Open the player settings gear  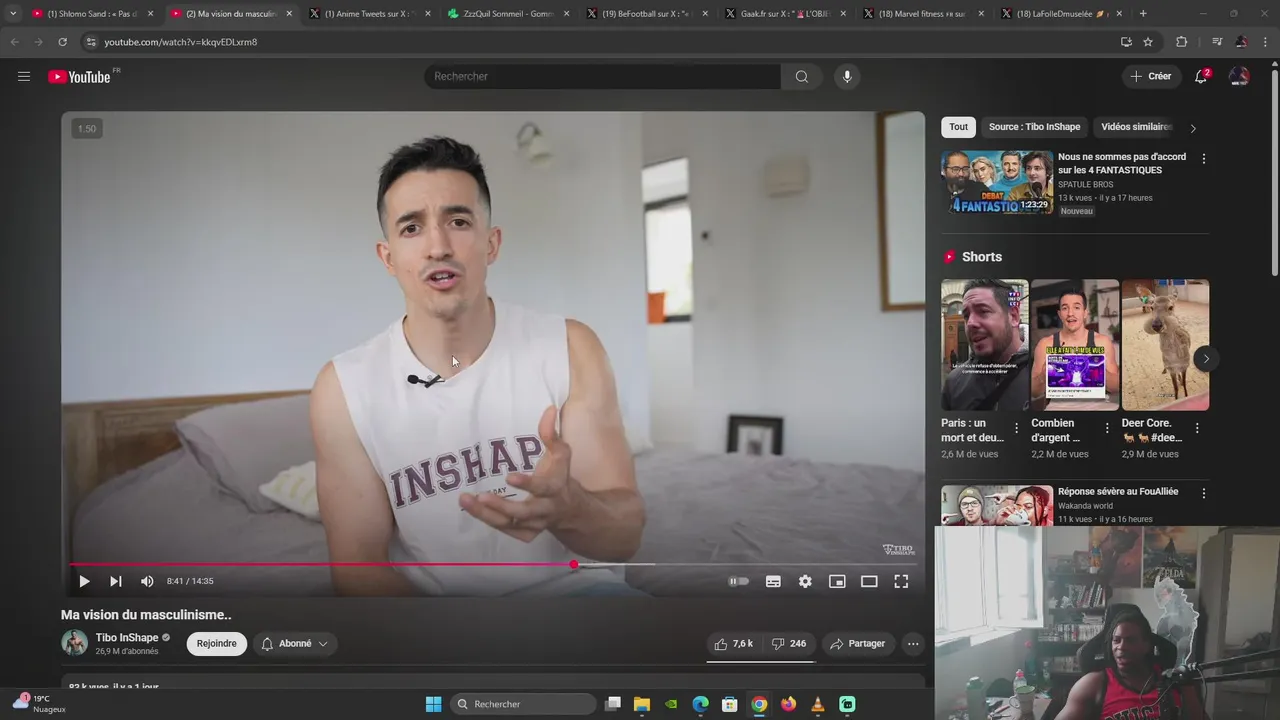click(x=805, y=581)
